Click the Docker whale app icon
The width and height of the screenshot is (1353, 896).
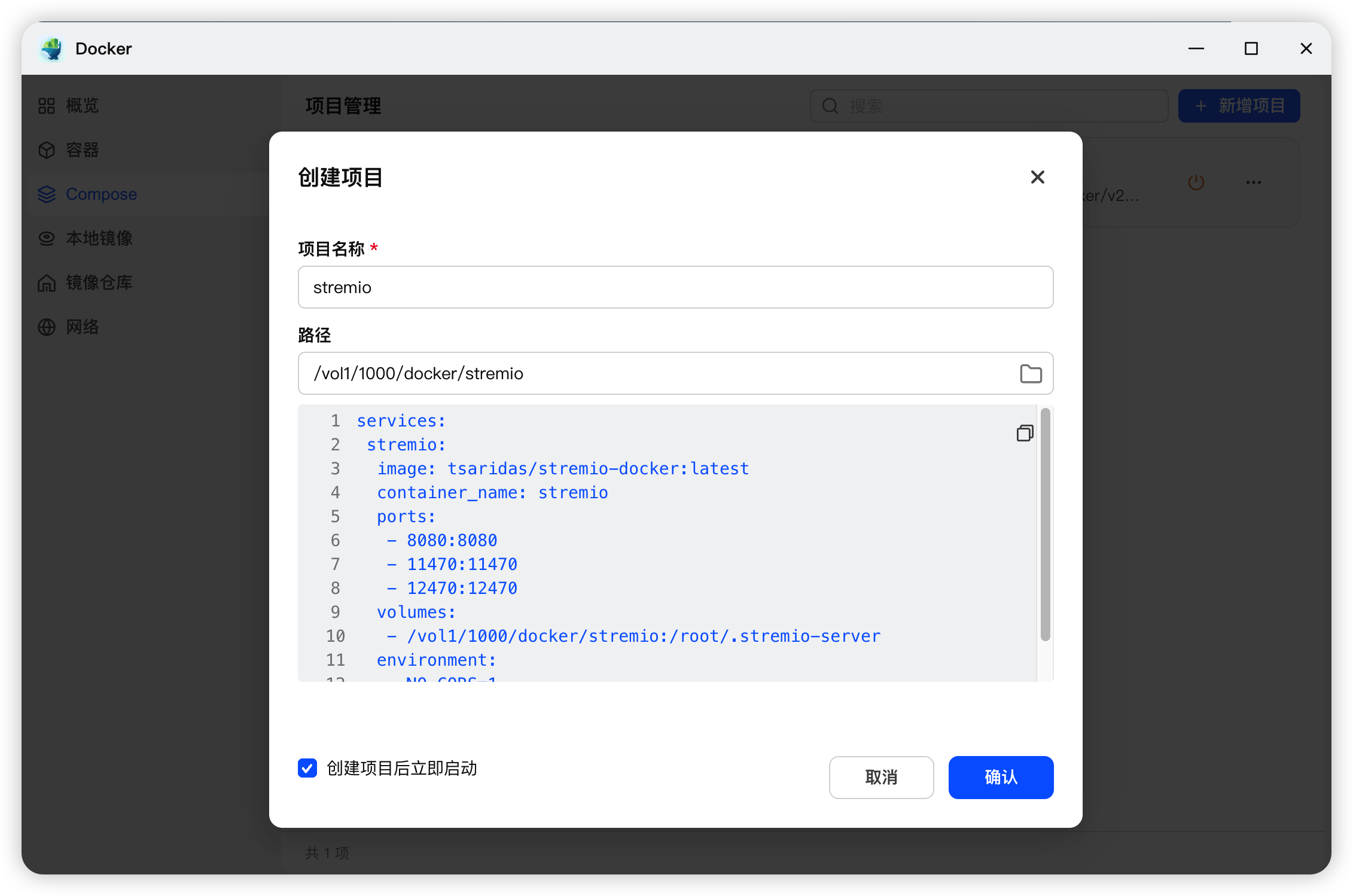(x=52, y=48)
